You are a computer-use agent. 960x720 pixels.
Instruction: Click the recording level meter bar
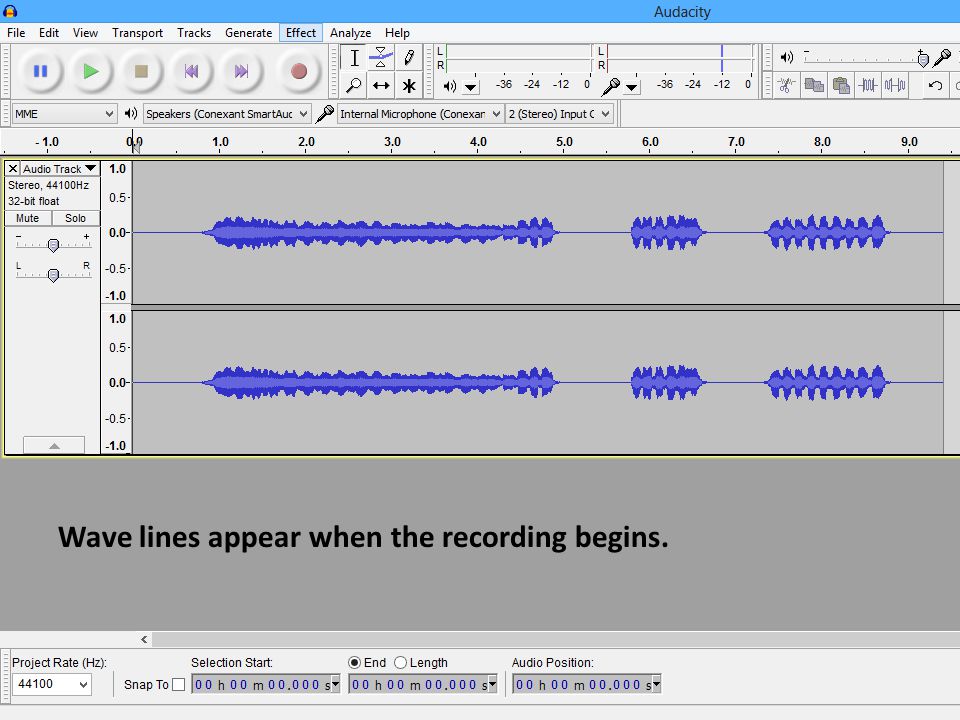point(680,58)
